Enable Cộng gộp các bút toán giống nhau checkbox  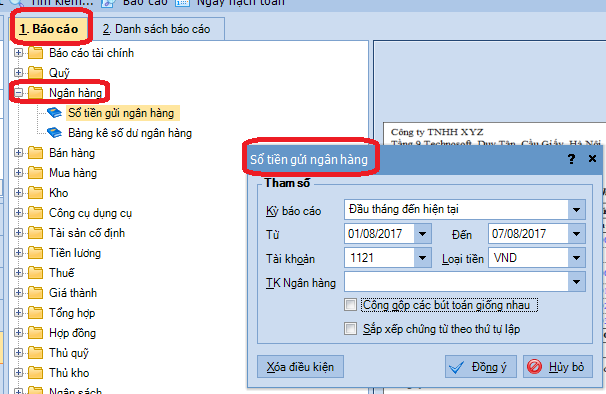[x=351, y=305]
